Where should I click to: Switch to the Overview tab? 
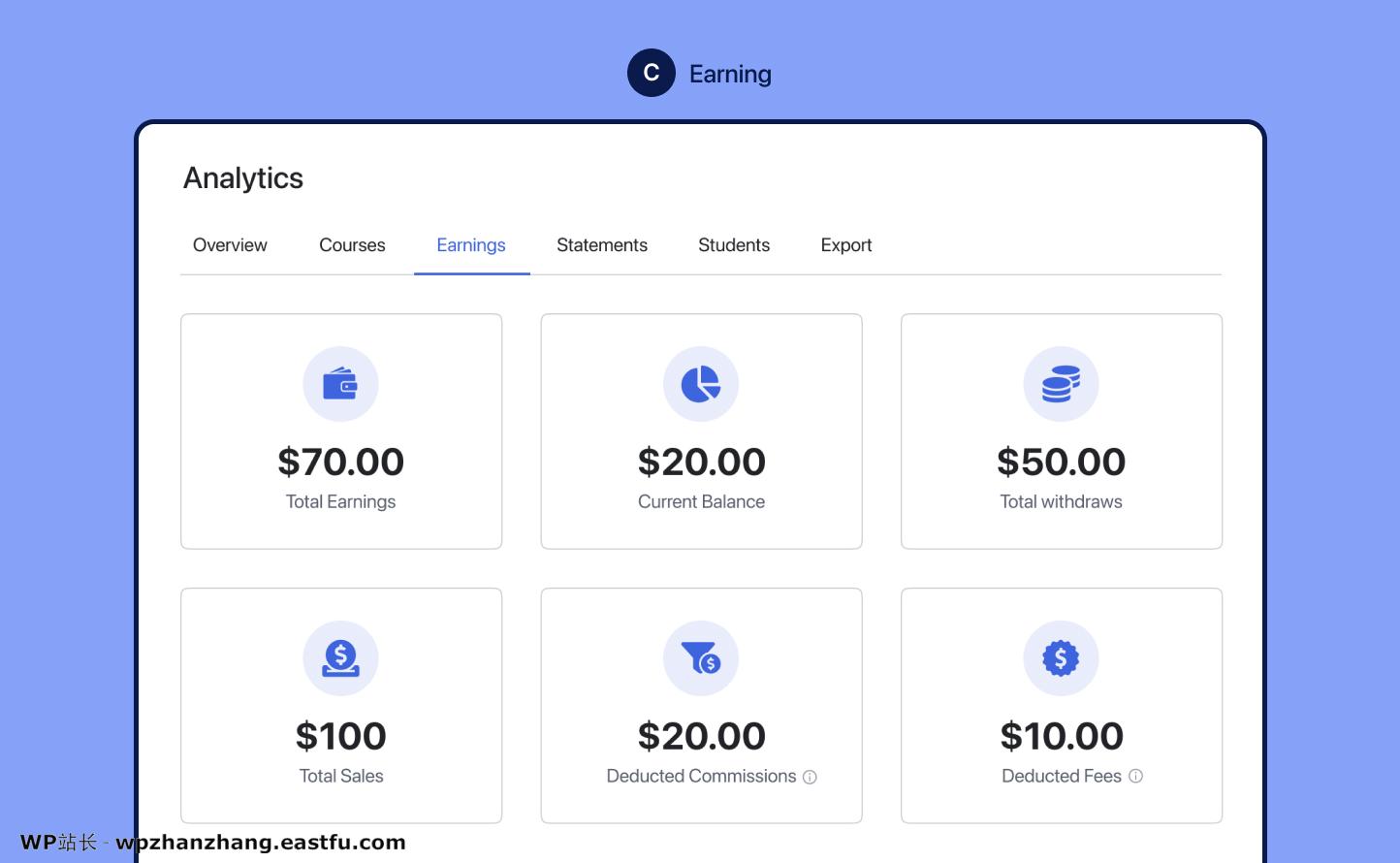[230, 245]
